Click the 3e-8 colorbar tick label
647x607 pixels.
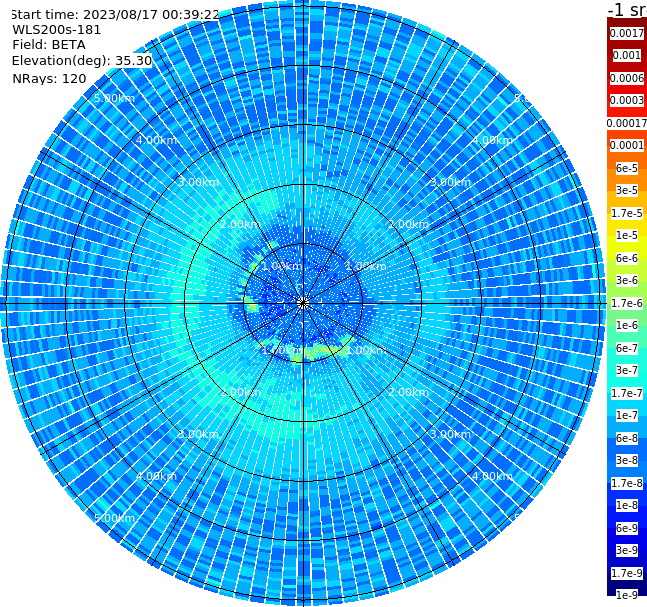(x=627, y=460)
